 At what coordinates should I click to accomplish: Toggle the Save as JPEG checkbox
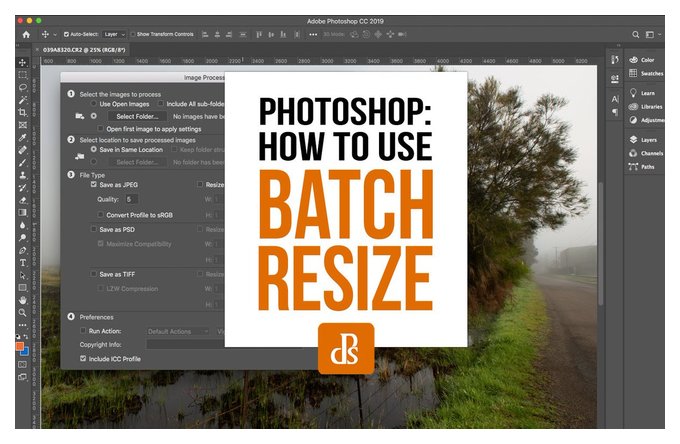coord(93,184)
